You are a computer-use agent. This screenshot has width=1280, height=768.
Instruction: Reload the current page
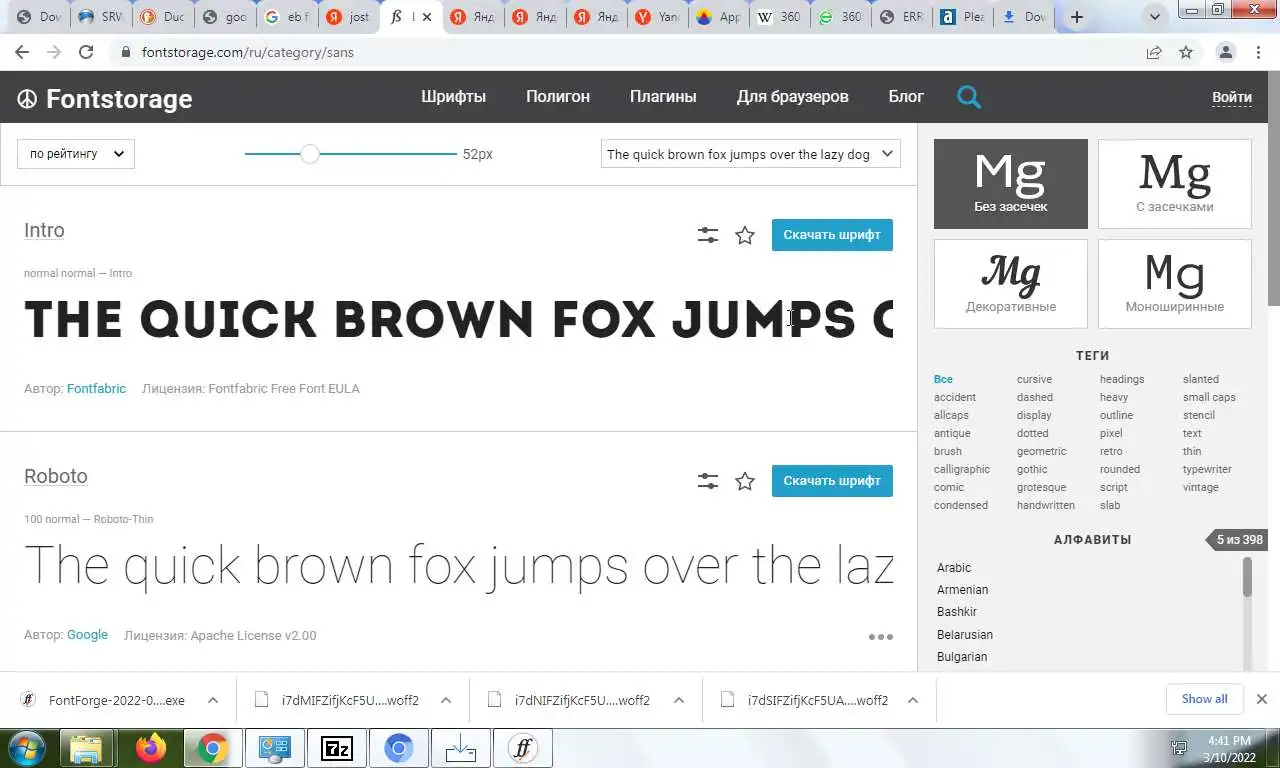click(x=86, y=52)
